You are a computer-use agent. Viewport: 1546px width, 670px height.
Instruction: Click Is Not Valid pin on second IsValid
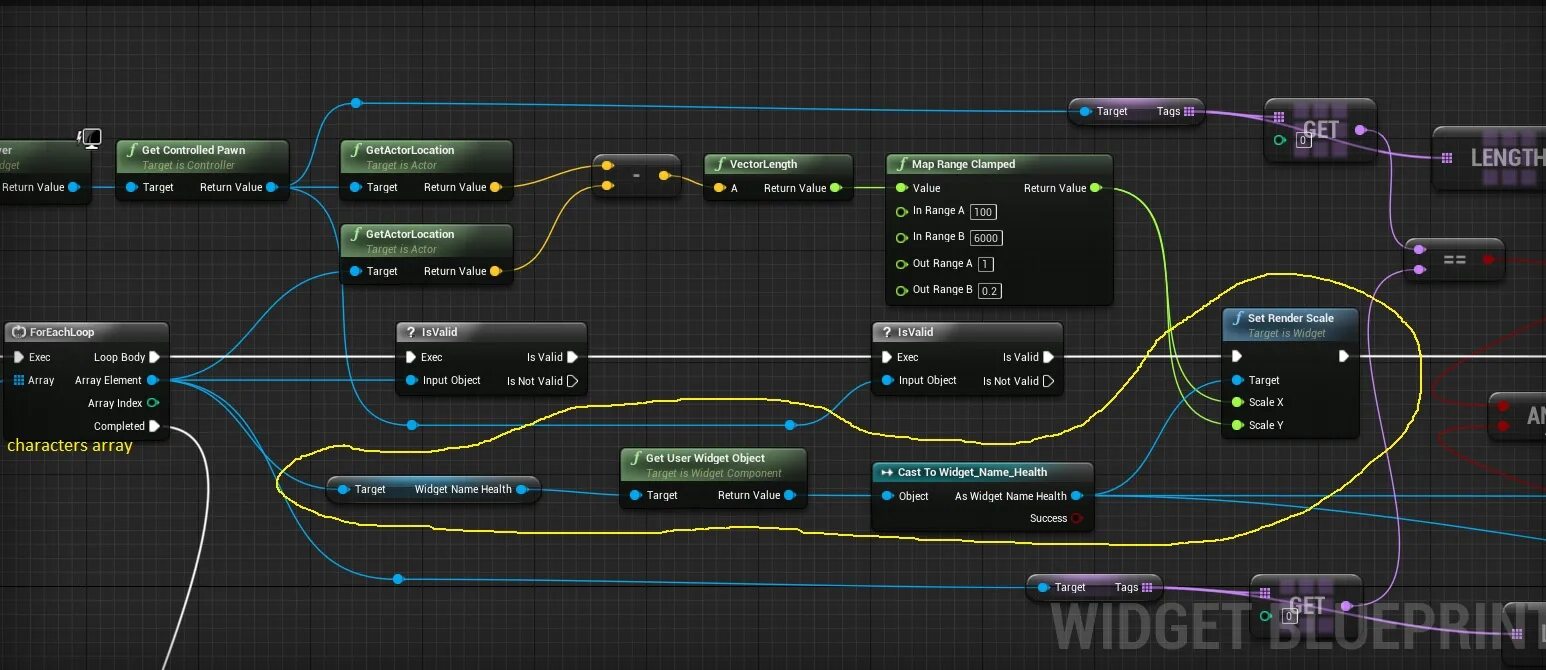(x=1048, y=381)
